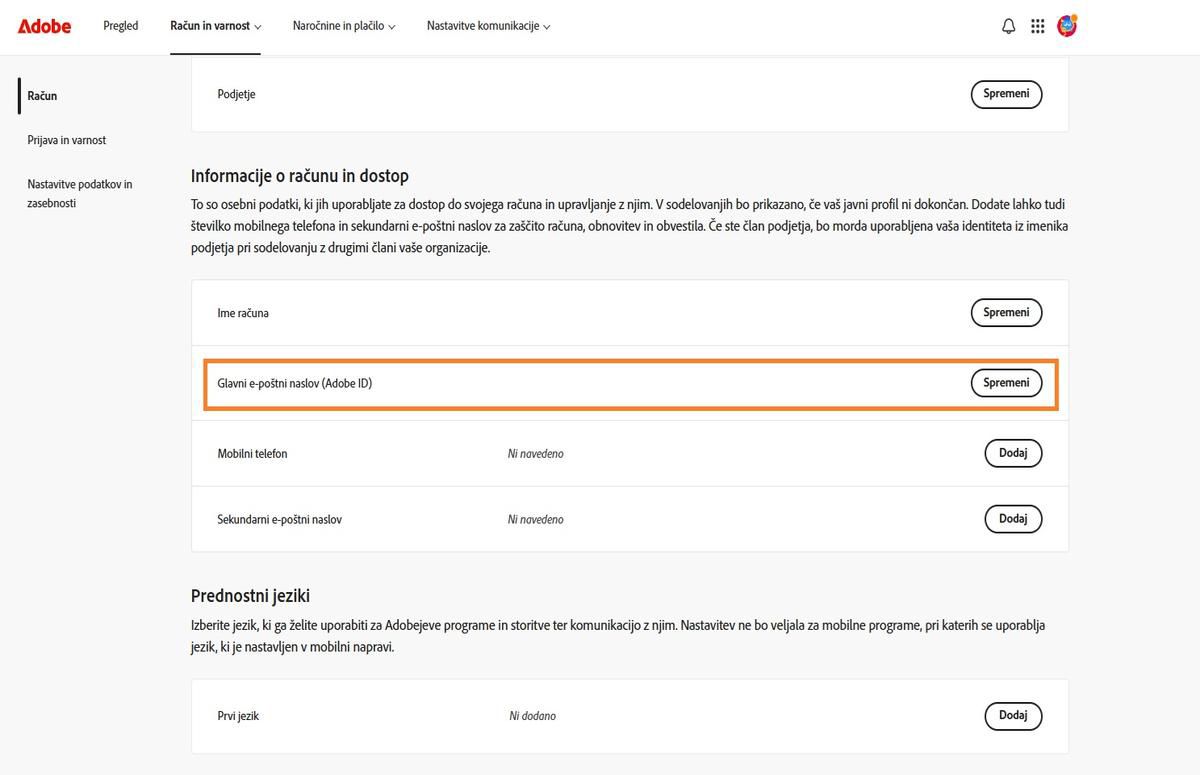Expand the Račun in varnost dropdown
Image resolution: width=1200 pixels, height=775 pixels.
pos(215,26)
